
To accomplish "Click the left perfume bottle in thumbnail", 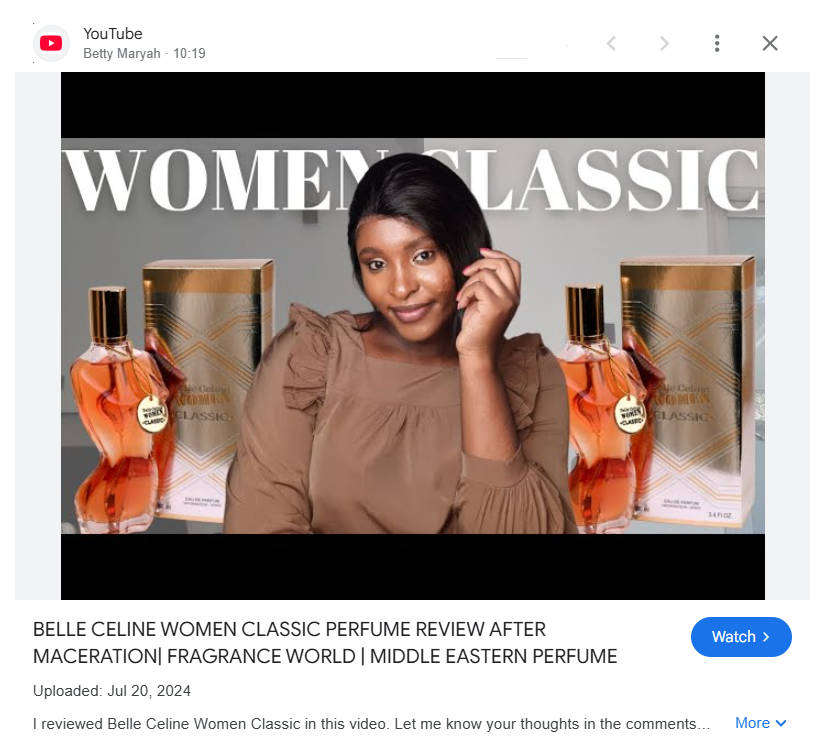I will (x=110, y=410).
